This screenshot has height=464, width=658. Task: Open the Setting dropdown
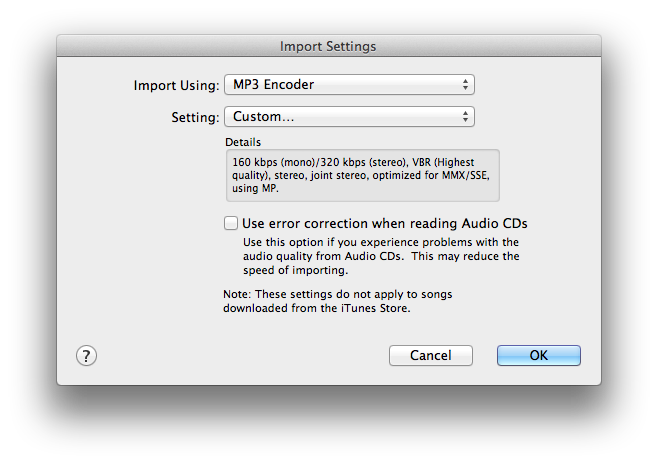tap(348, 117)
